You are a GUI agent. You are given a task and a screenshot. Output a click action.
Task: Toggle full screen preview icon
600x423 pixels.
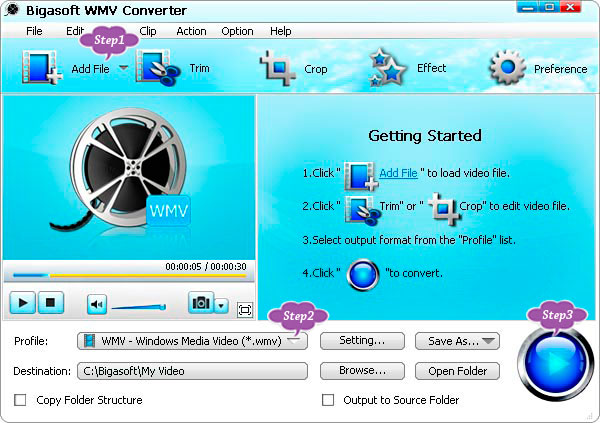click(245, 309)
